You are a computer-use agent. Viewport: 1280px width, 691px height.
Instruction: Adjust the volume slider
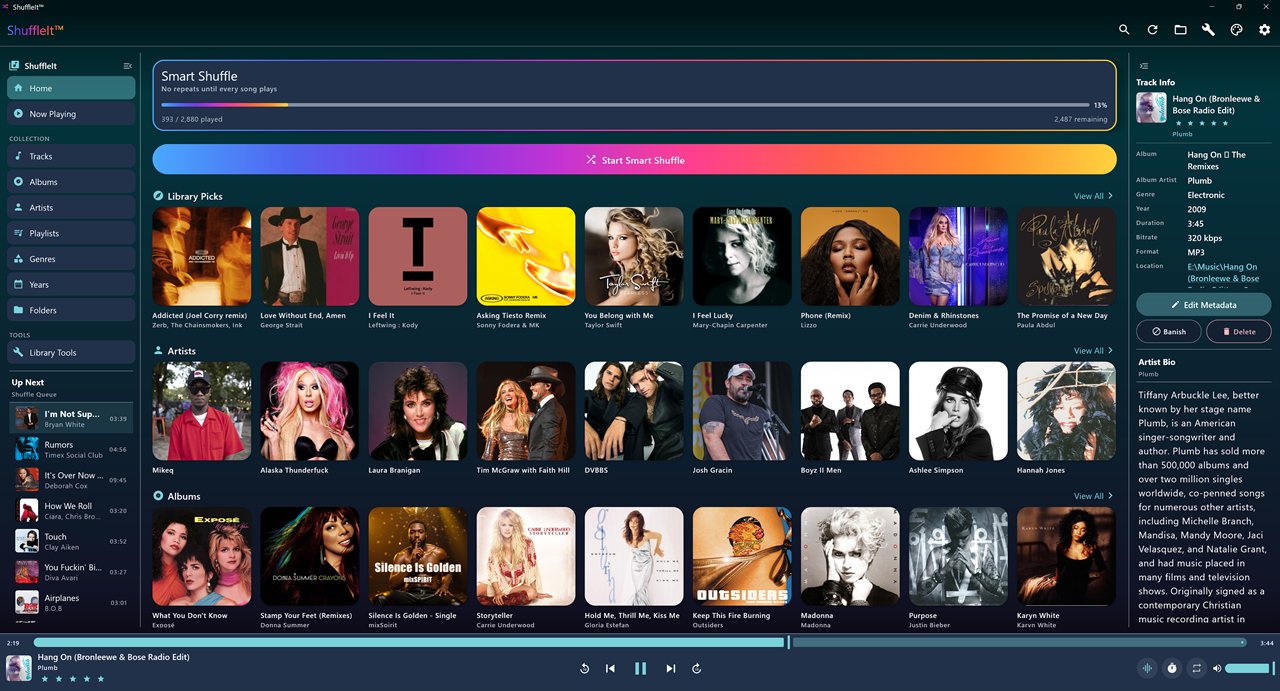pyautogui.click(x=1248, y=668)
